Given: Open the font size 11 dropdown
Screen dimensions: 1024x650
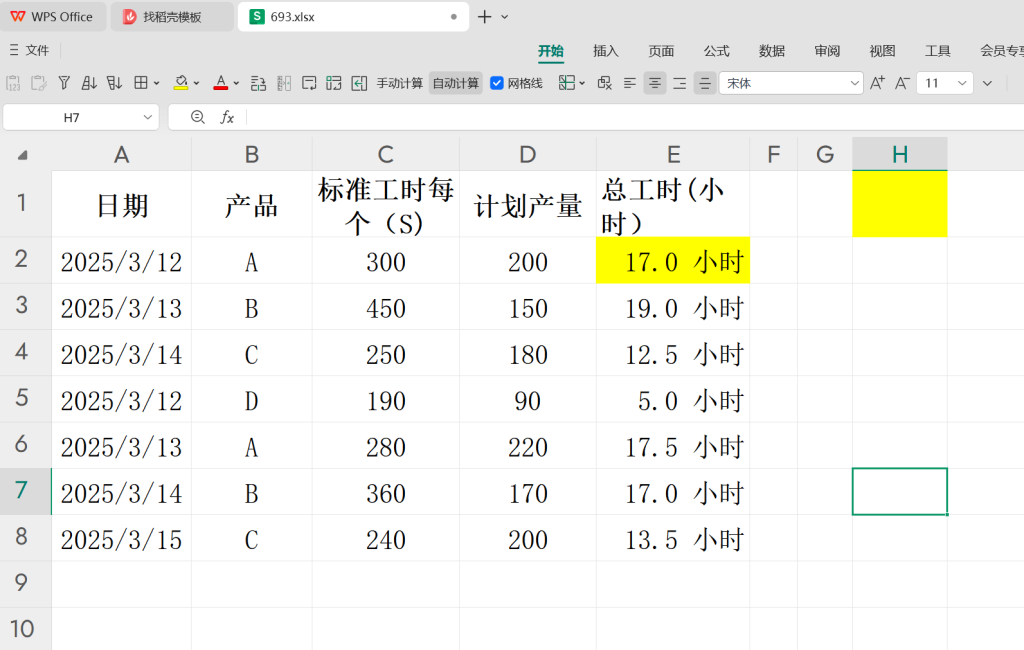Looking at the screenshot, I should coord(961,83).
